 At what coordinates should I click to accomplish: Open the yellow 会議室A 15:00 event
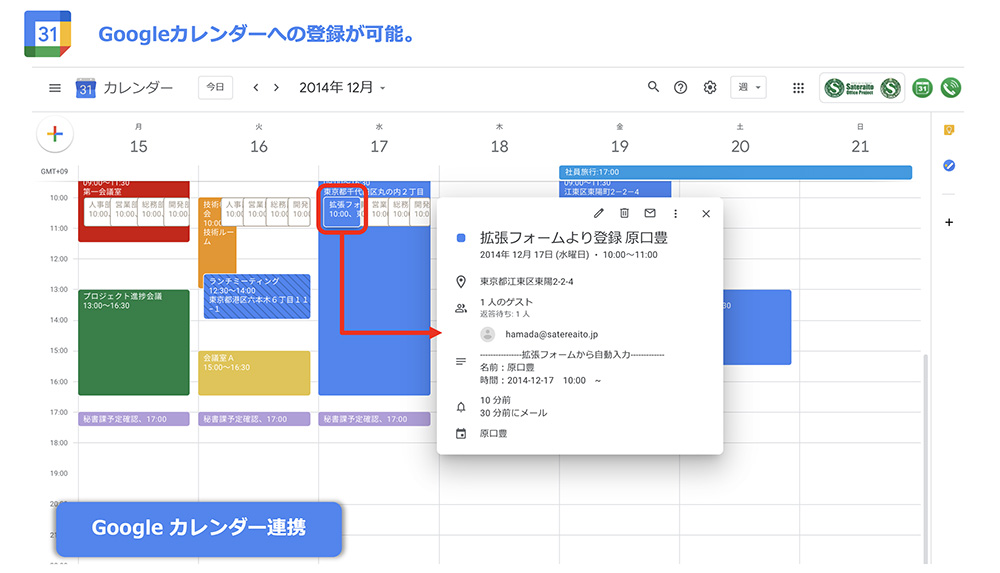254,373
